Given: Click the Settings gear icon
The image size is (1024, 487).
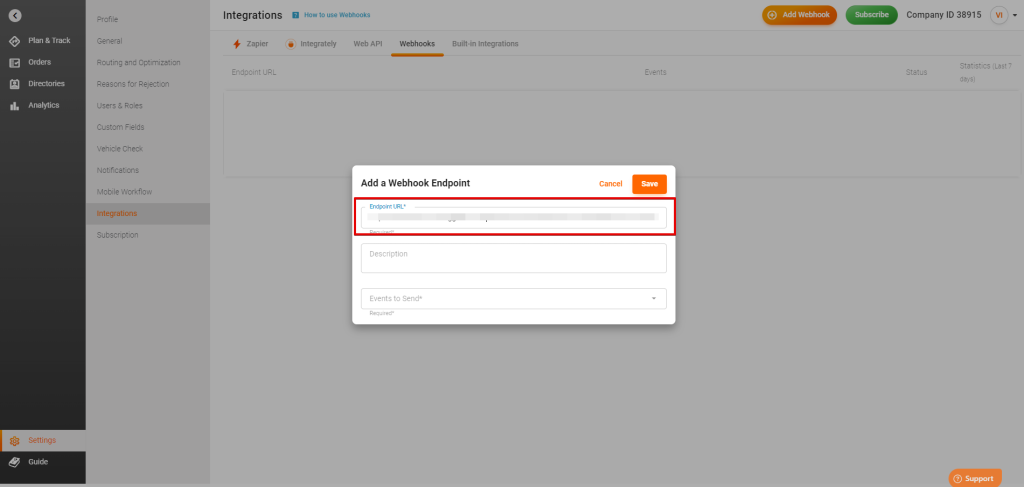Looking at the screenshot, I should point(14,441).
